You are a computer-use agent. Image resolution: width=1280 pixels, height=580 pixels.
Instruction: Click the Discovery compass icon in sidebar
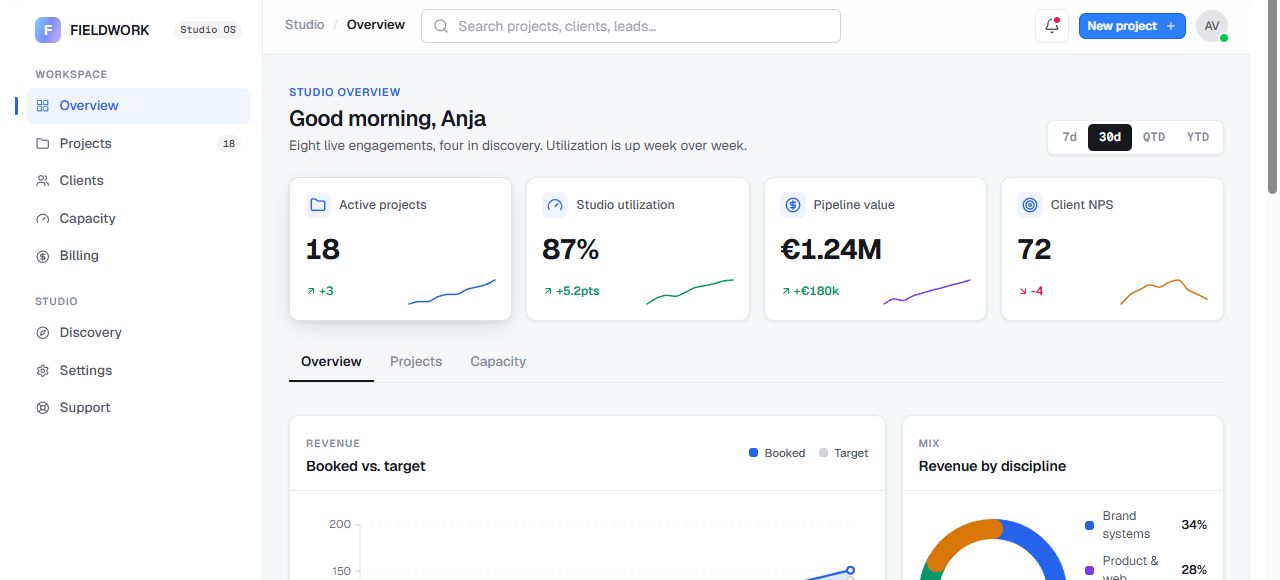[x=42, y=333]
